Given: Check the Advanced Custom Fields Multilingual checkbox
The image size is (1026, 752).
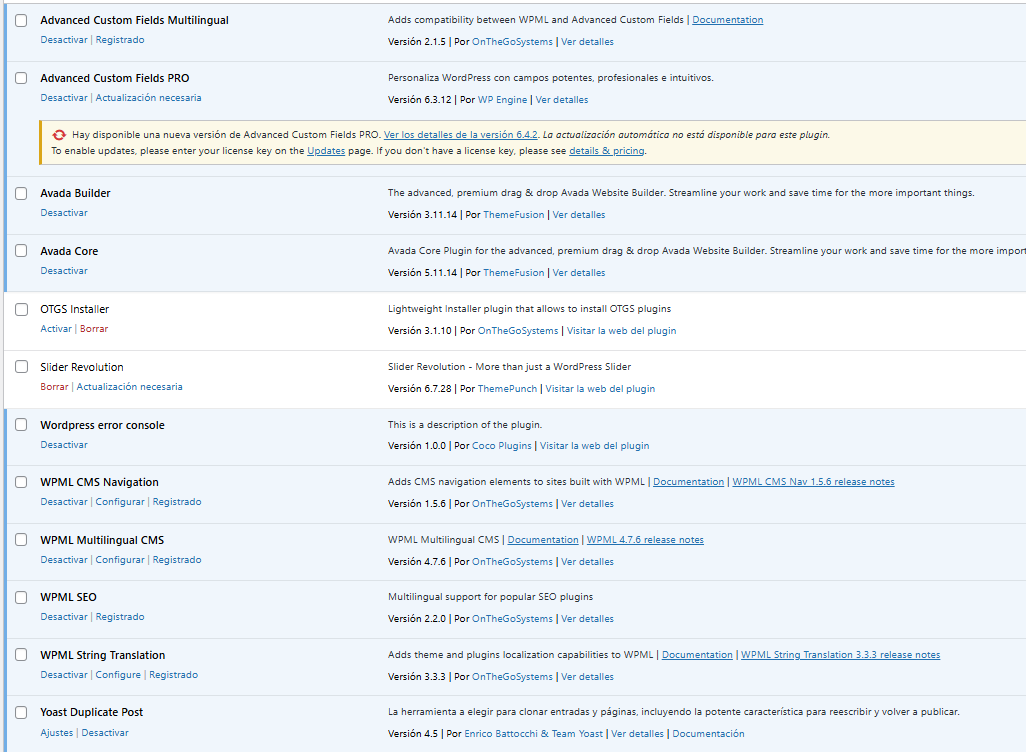Looking at the screenshot, I should point(22,20).
